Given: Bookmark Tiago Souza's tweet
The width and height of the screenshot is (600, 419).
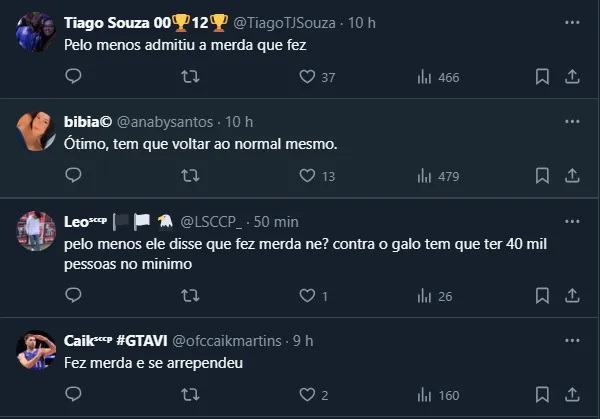Looking at the screenshot, I should click(x=541, y=76).
